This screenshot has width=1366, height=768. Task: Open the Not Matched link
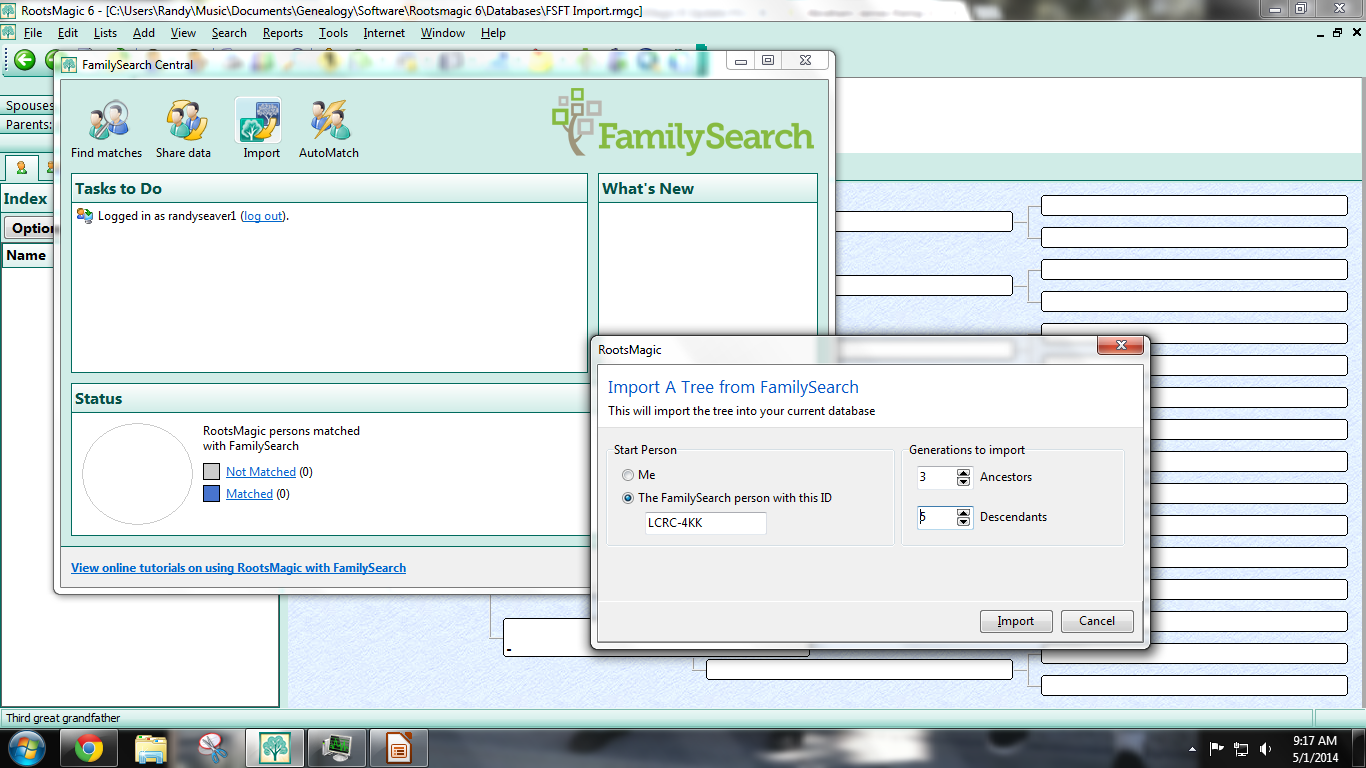point(261,472)
